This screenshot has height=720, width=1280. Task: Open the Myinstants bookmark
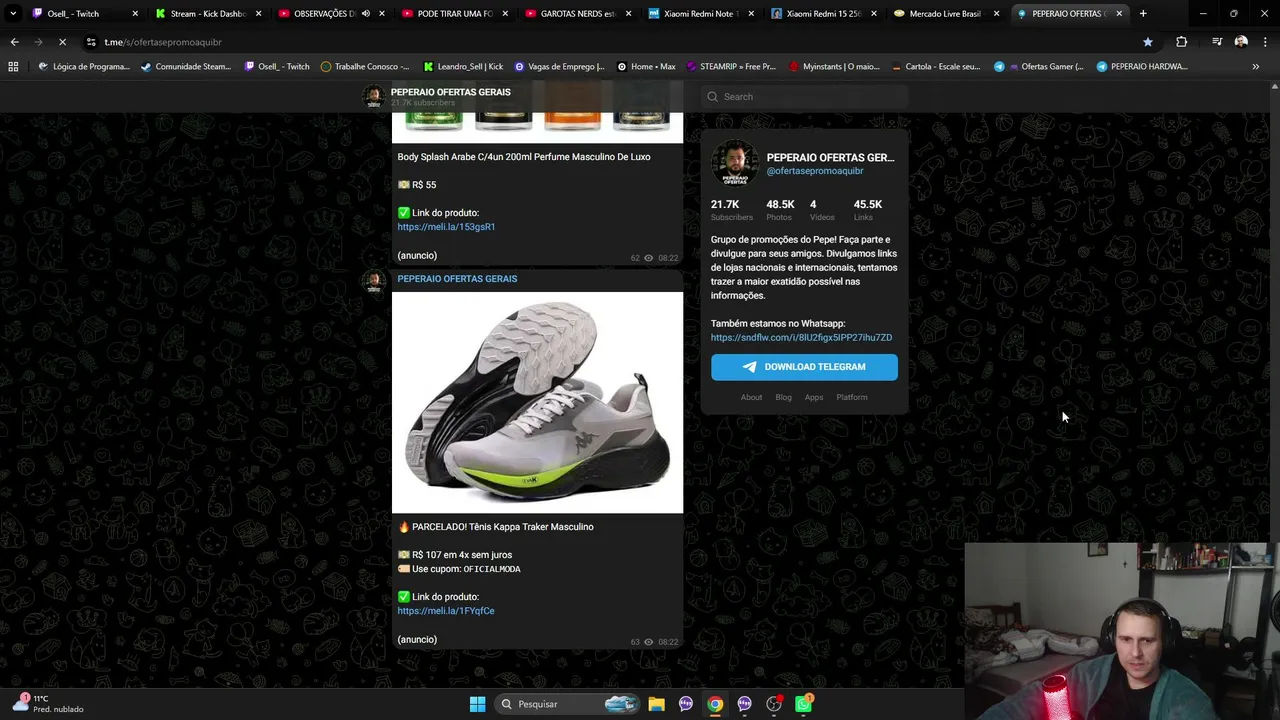coord(834,66)
